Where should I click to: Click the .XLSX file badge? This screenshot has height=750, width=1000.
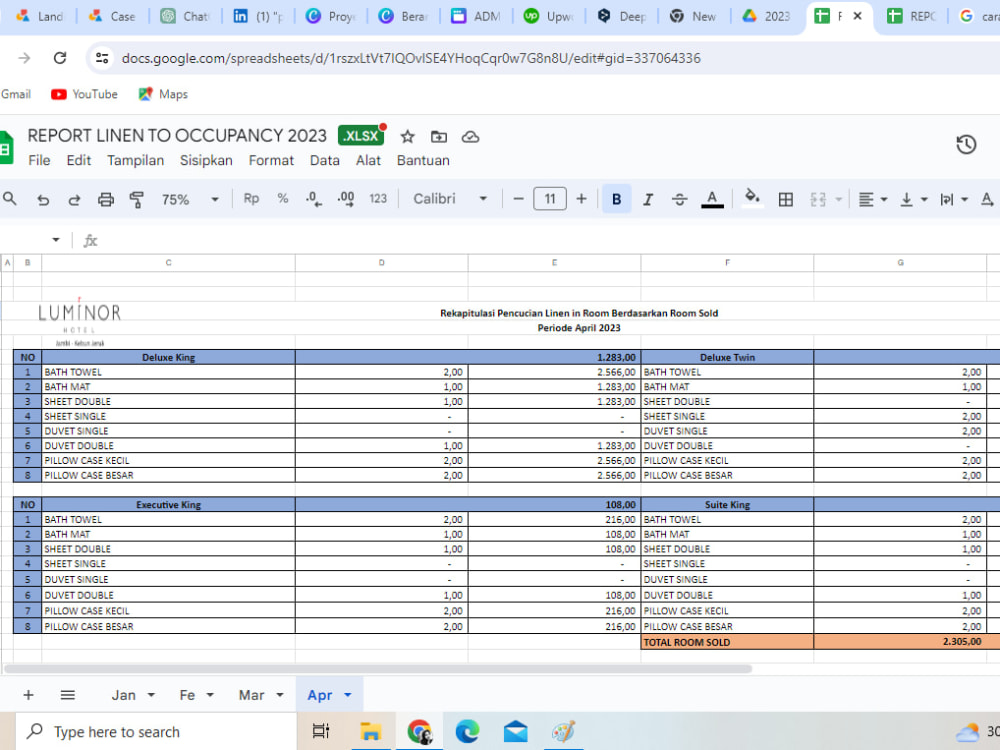click(x=361, y=136)
